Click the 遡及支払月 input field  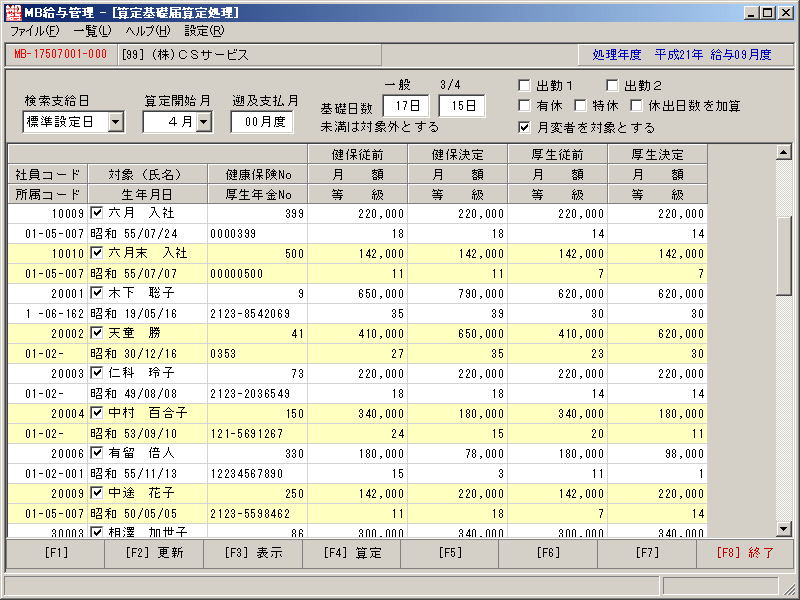point(262,122)
